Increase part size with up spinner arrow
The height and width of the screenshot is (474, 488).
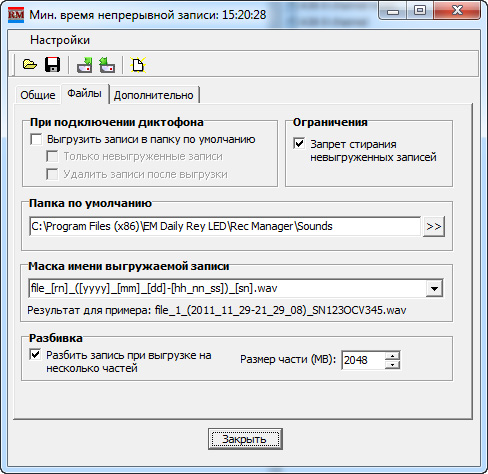click(392, 356)
